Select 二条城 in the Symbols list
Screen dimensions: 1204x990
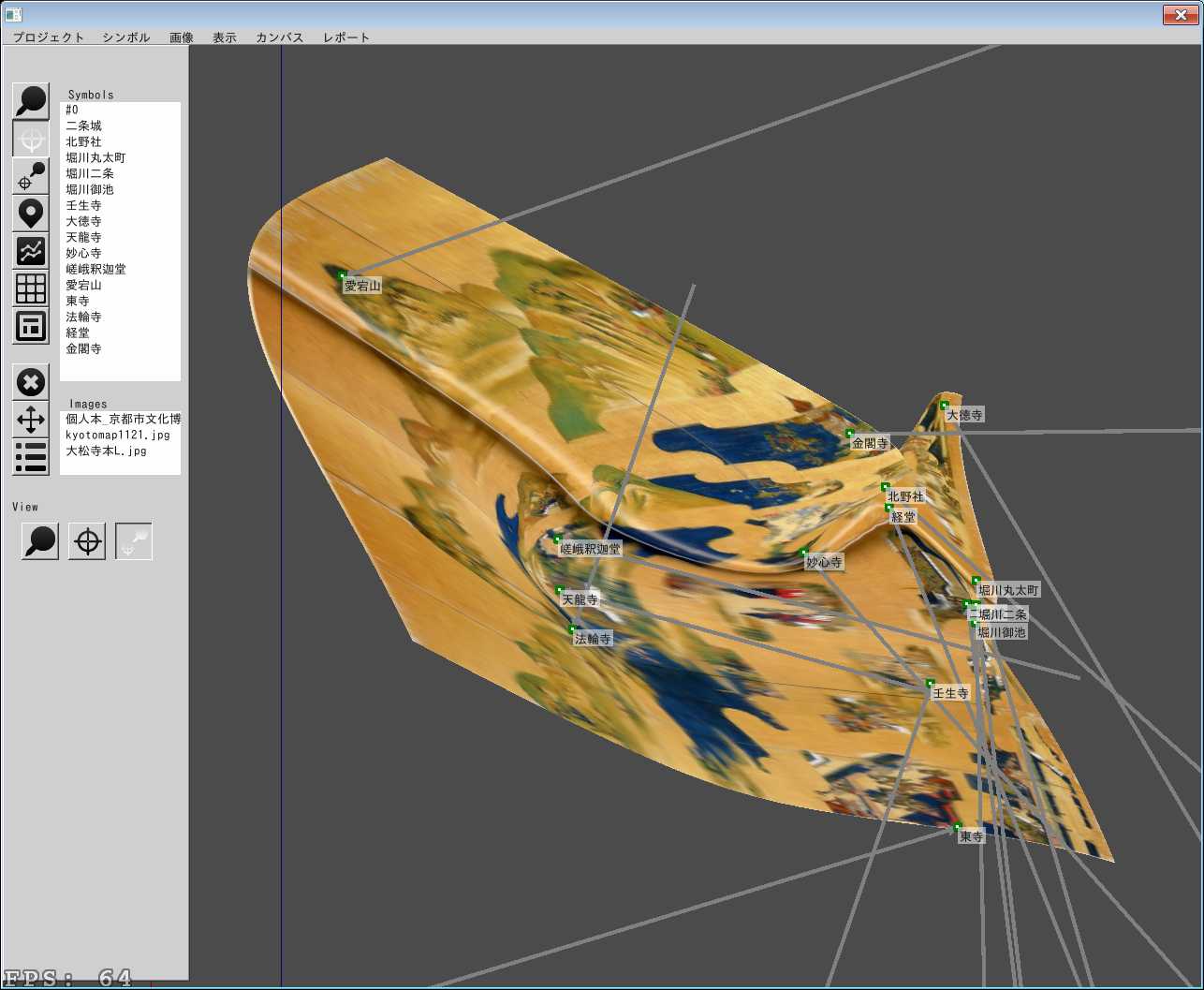click(x=120, y=126)
